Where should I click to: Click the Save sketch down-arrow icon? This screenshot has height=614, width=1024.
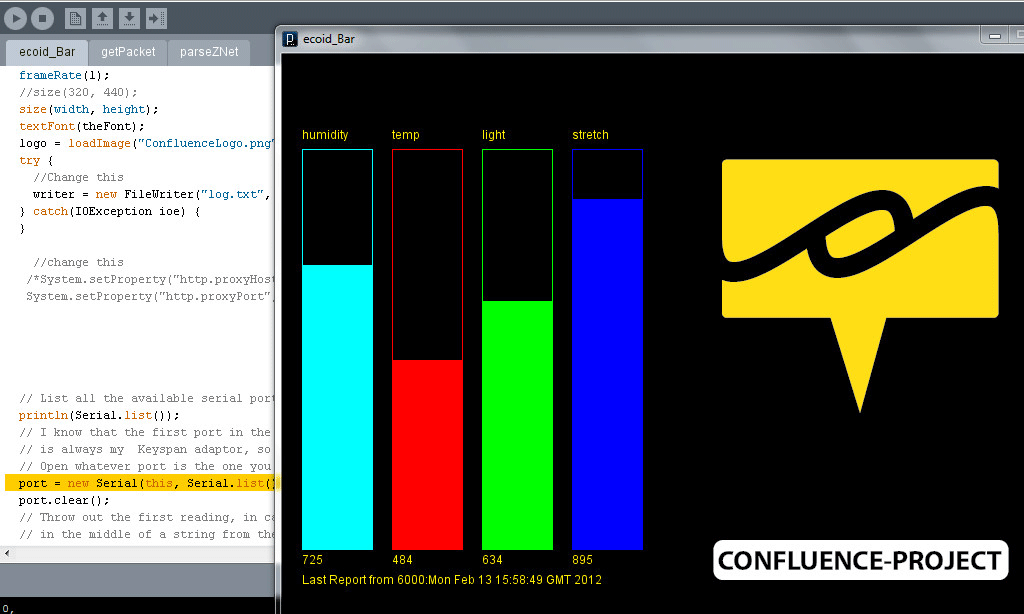point(129,18)
